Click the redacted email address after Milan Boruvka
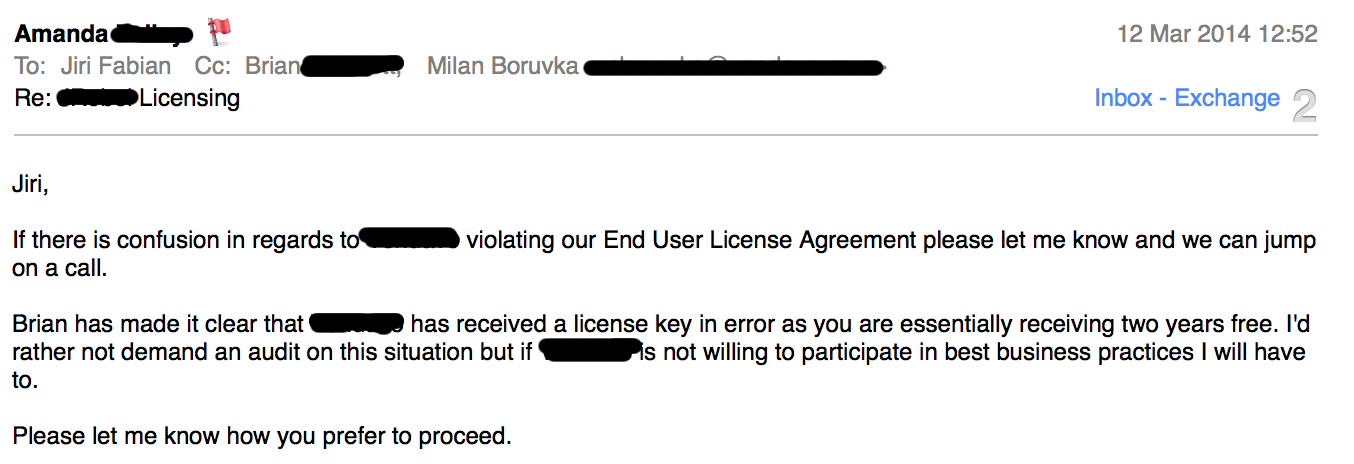 [735, 68]
